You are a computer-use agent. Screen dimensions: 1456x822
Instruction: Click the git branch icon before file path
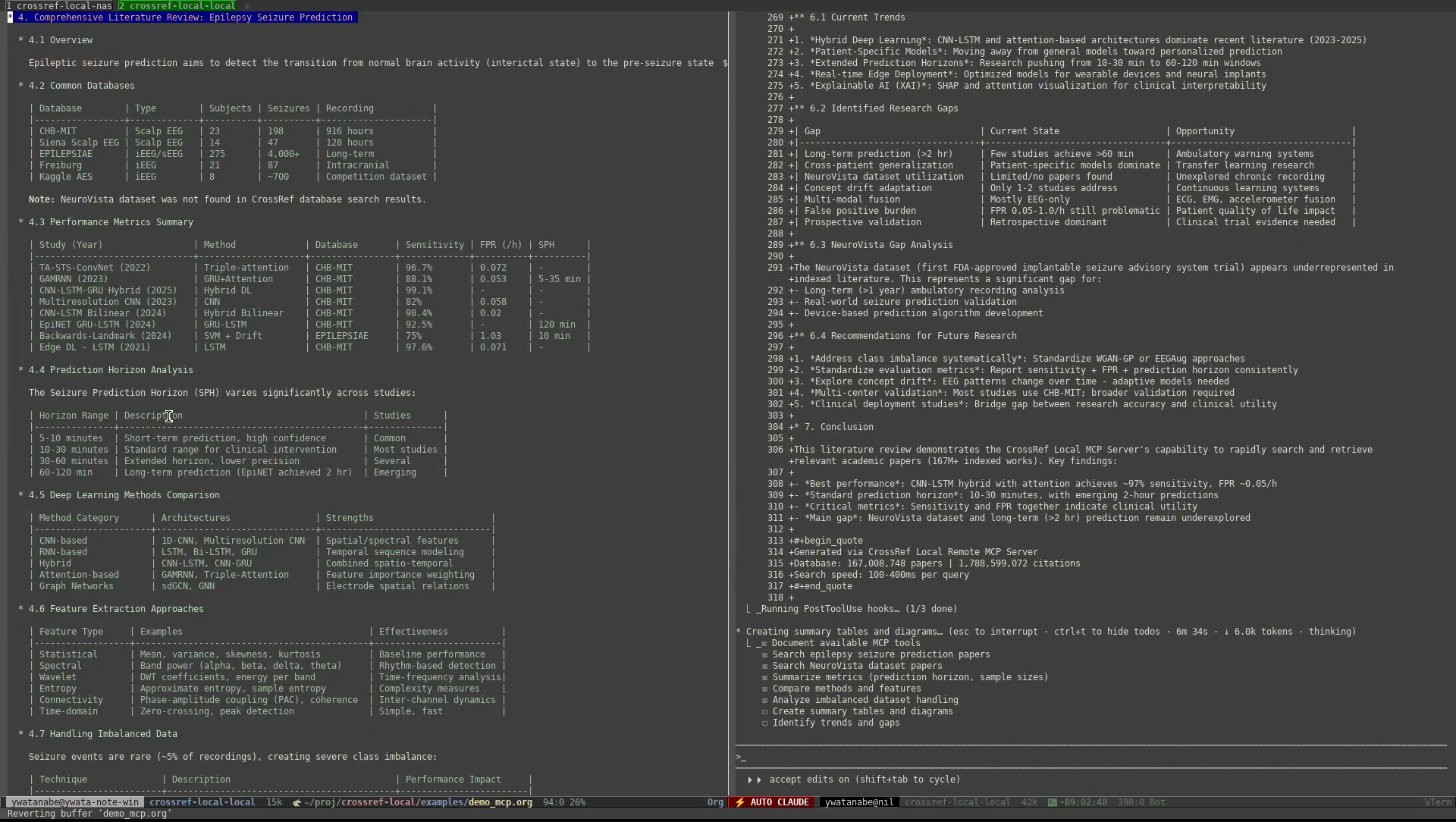297,802
